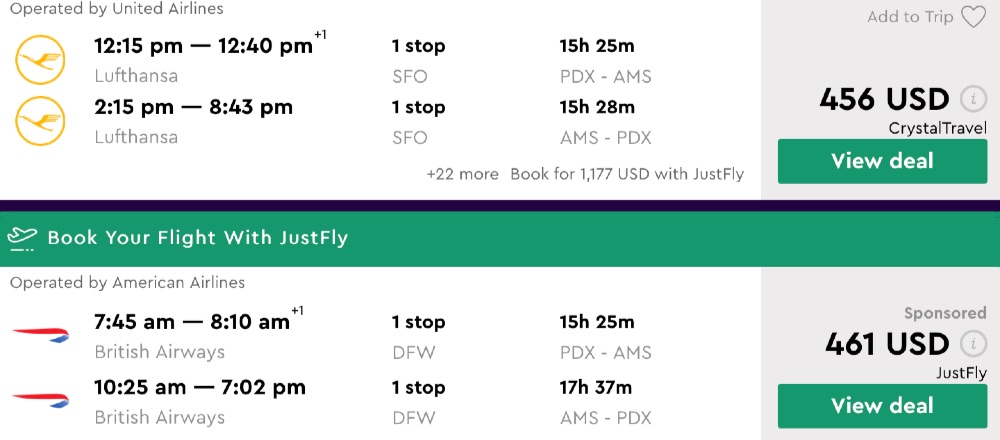Click Lufthansa logo on the 2:15 pm flight
The image size is (1000, 440).
click(40, 122)
